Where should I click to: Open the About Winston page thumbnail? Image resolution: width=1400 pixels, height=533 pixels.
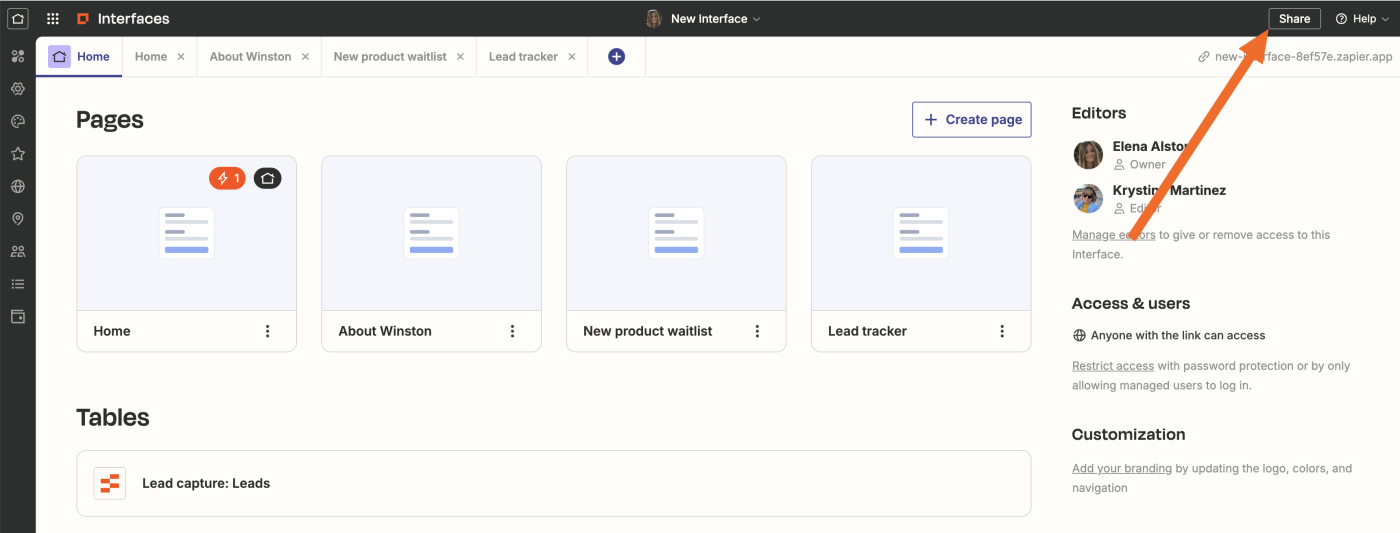point(431,233)
